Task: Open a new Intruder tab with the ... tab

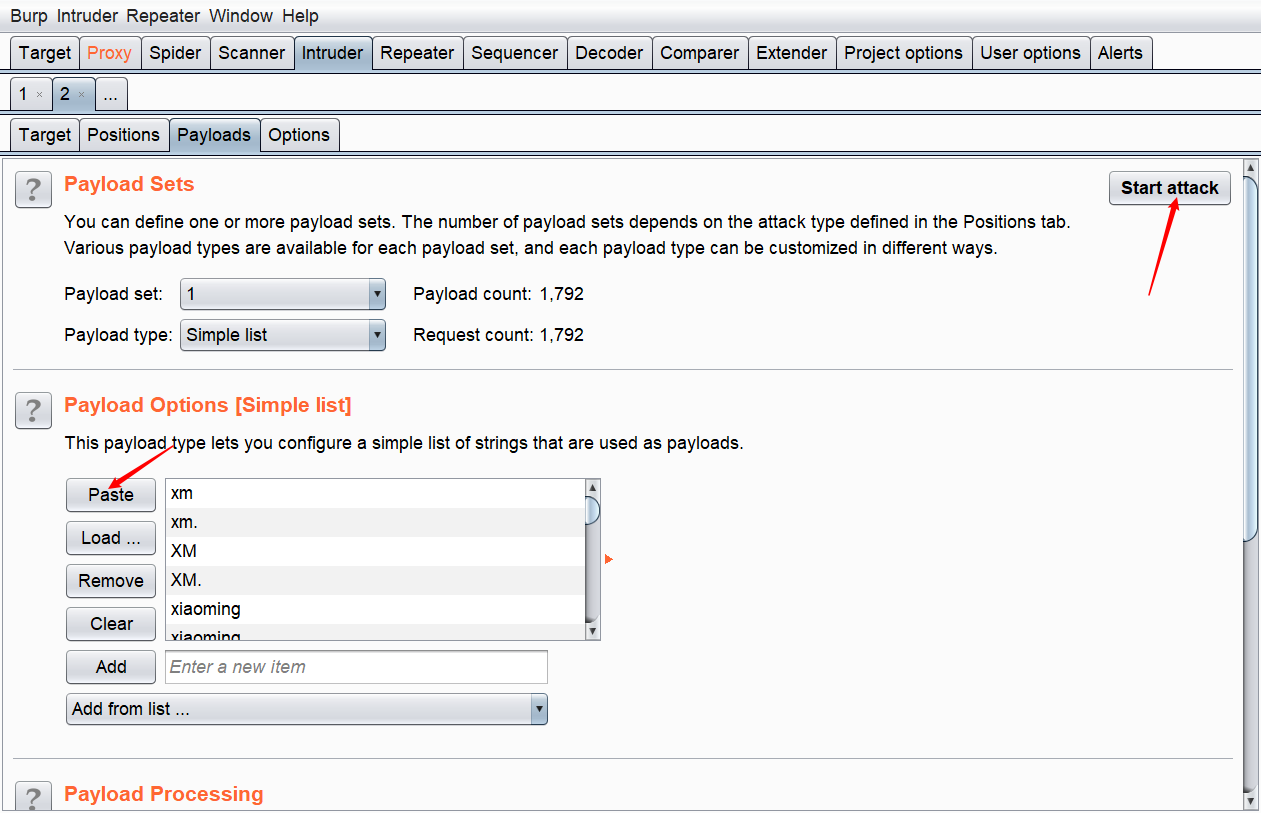Action: point(111,95)
